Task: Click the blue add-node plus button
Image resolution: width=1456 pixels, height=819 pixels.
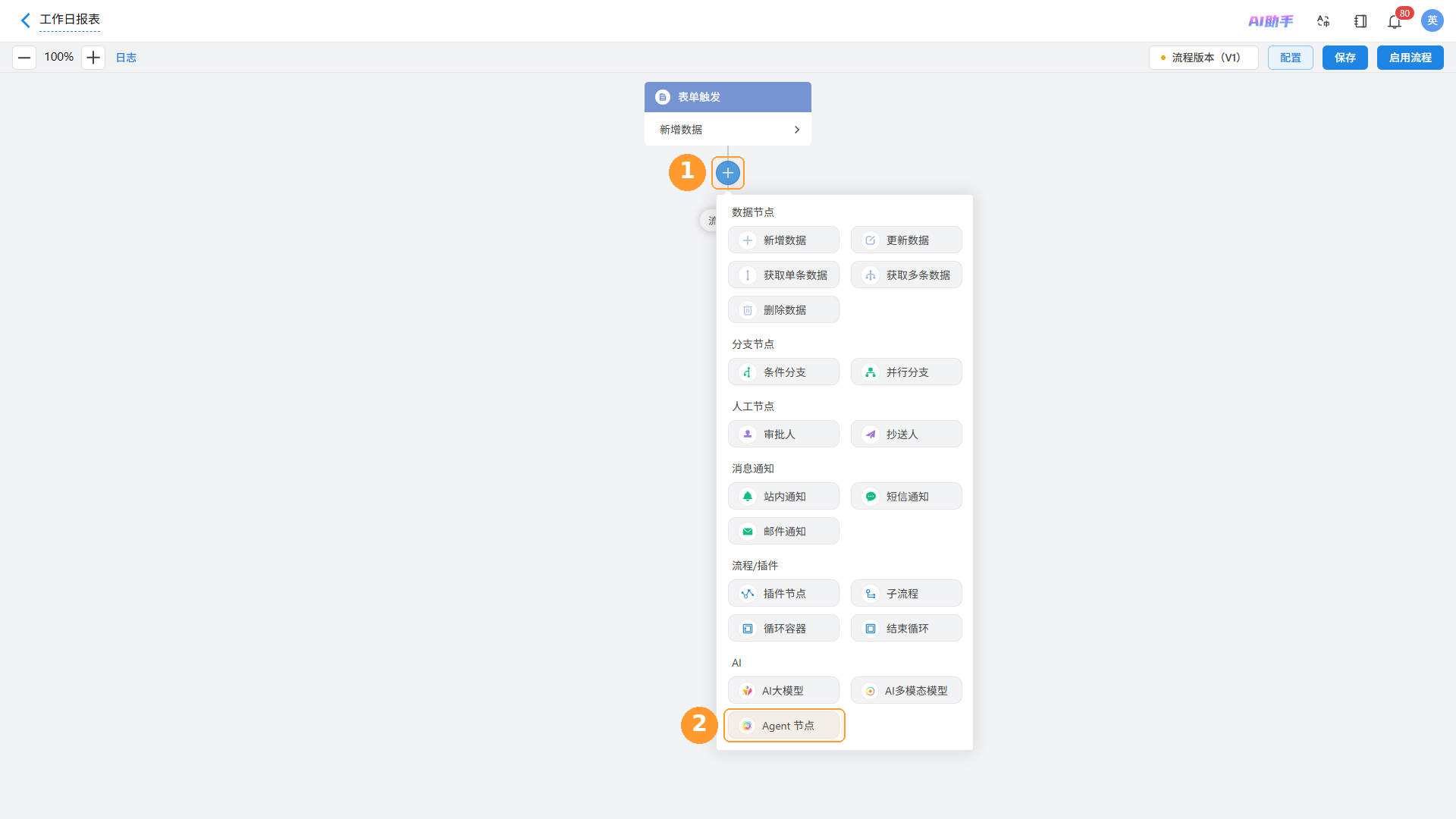Action: pos(728,173)
